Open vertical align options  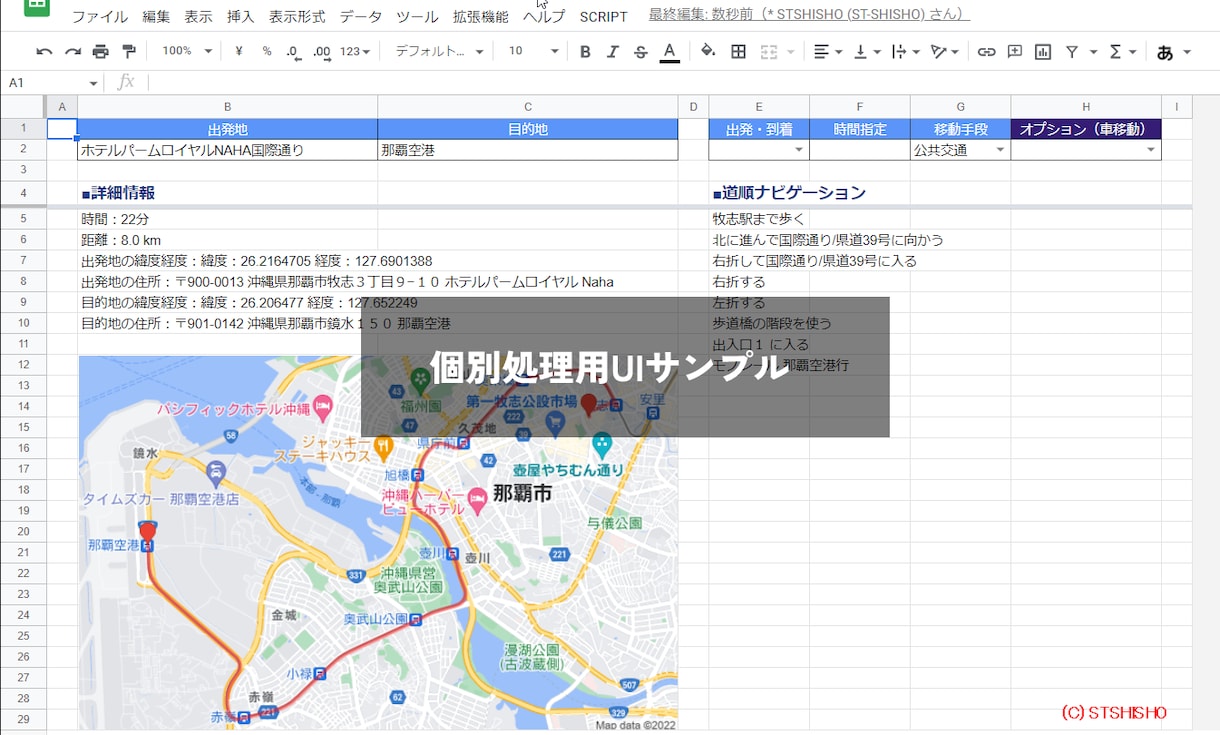coord(867,51)
